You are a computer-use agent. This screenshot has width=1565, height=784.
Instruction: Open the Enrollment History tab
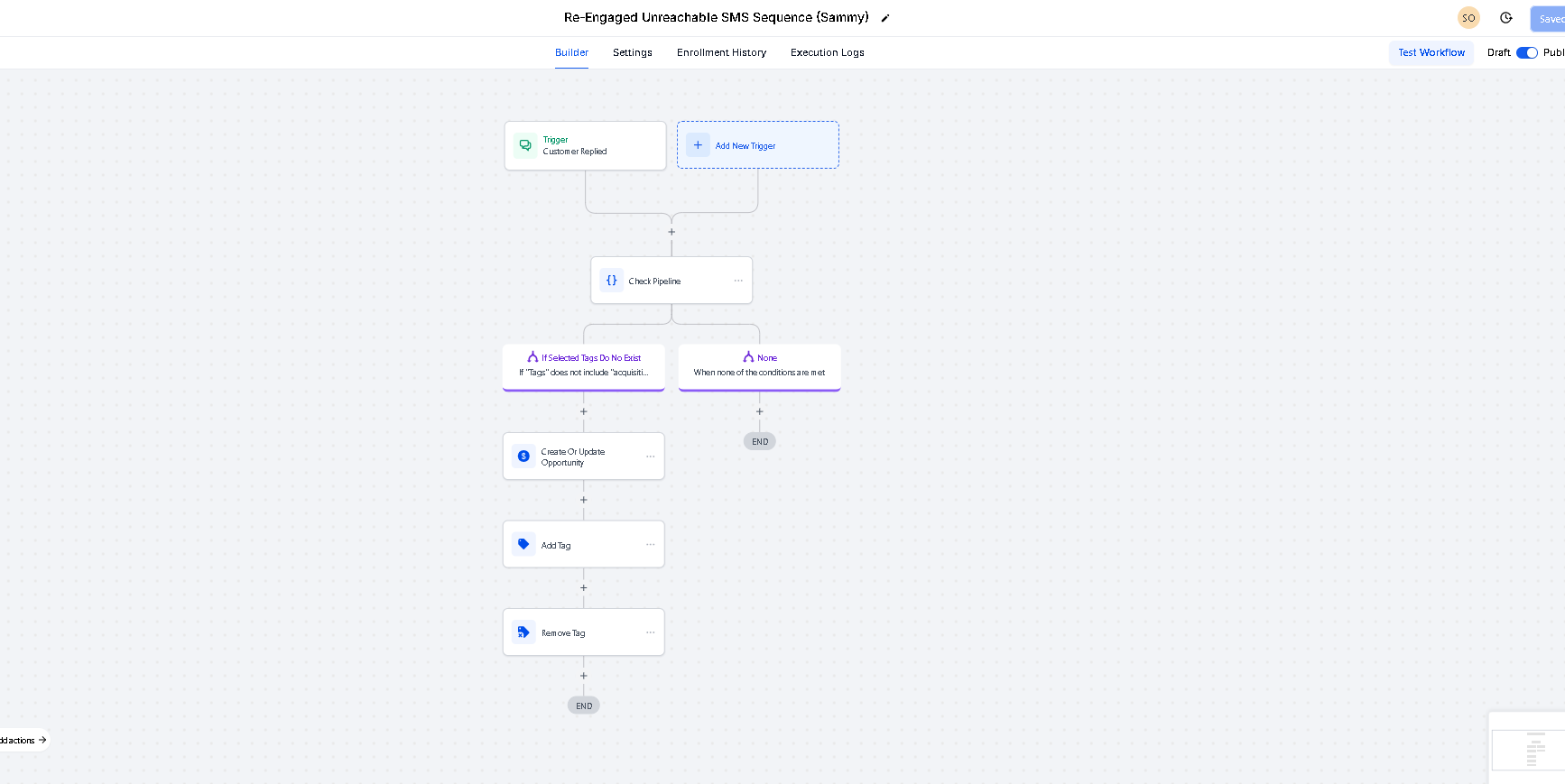(x=721, y=52)
